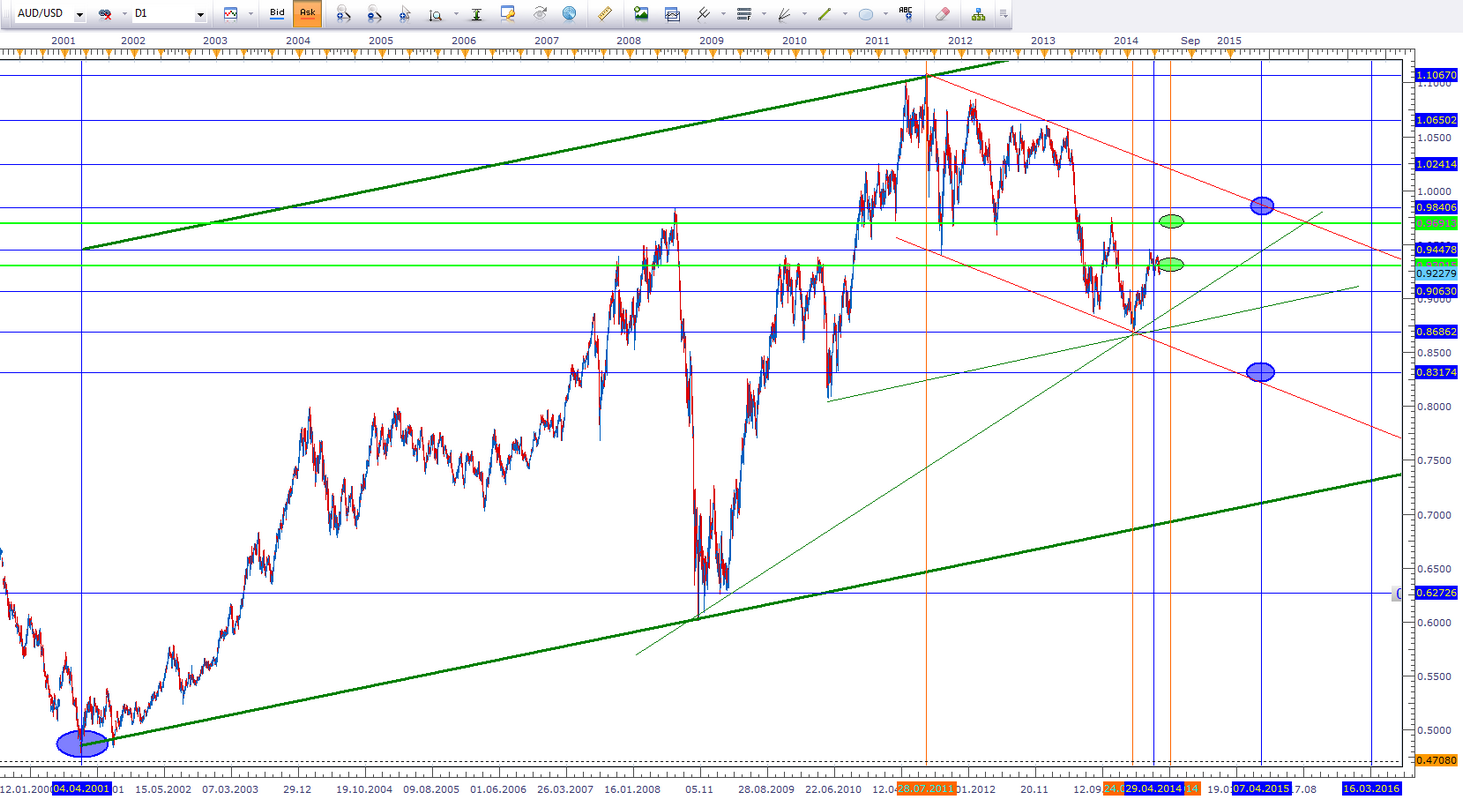Viewport: 1463px width, 800px height.
Task: Select the green trend line tool
Action: 825,15
